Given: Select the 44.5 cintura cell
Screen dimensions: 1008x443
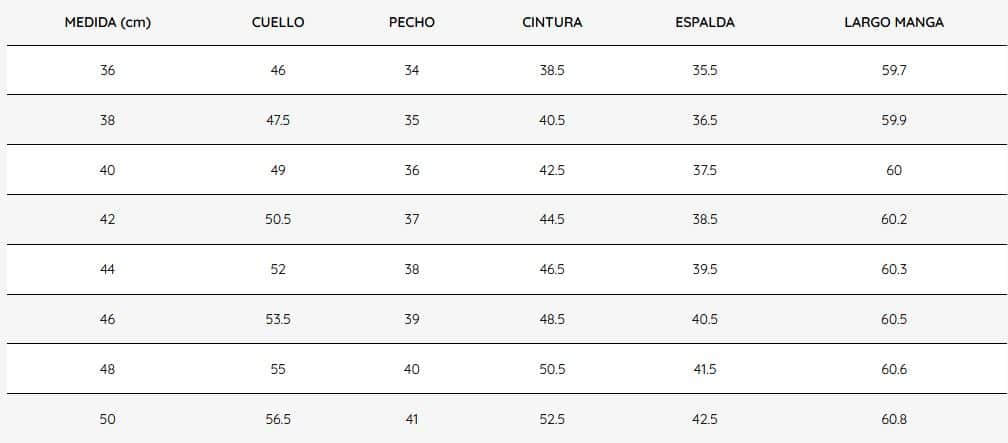Looking at the screenshot, I should pos(552,220).
